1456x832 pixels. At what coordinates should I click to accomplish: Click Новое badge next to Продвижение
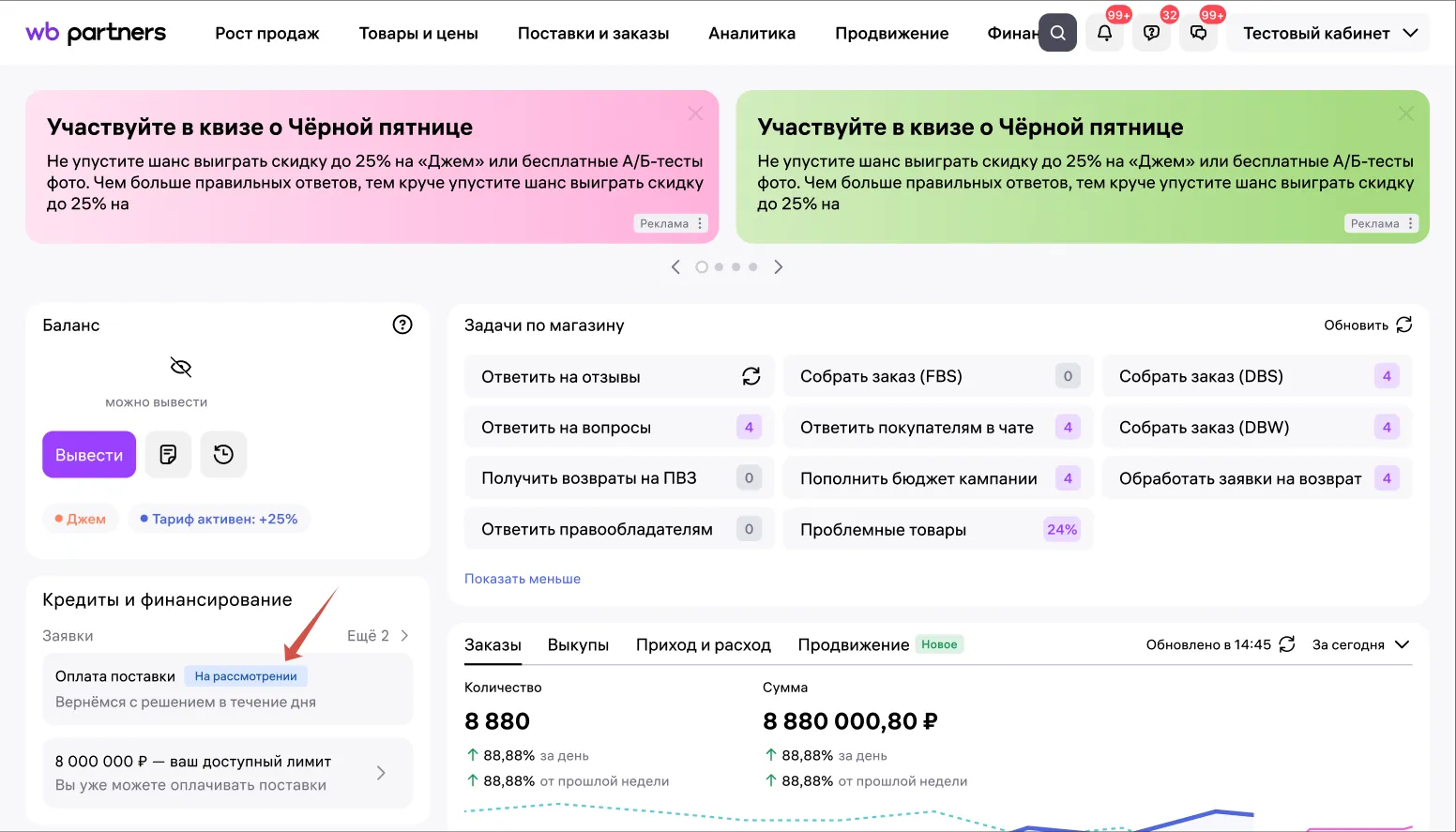click(939, 644)
